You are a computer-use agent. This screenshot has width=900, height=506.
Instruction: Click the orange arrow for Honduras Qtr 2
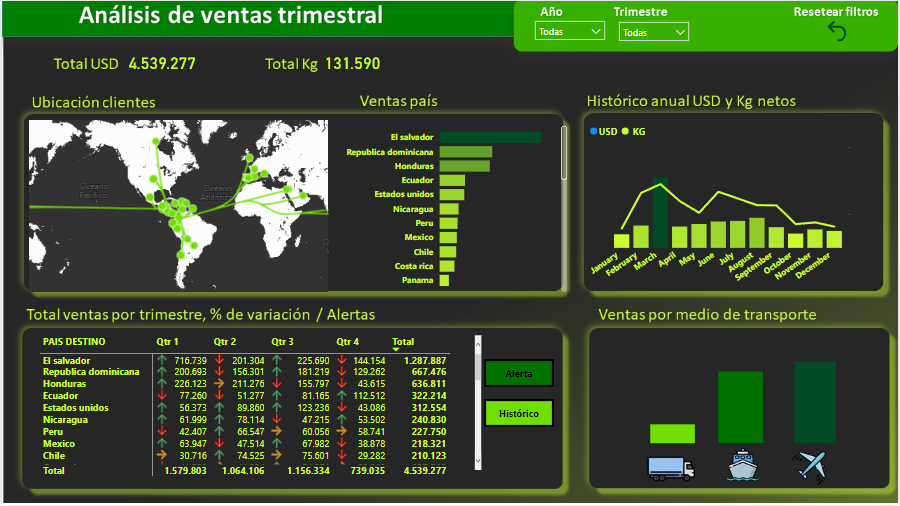[219, 383]
